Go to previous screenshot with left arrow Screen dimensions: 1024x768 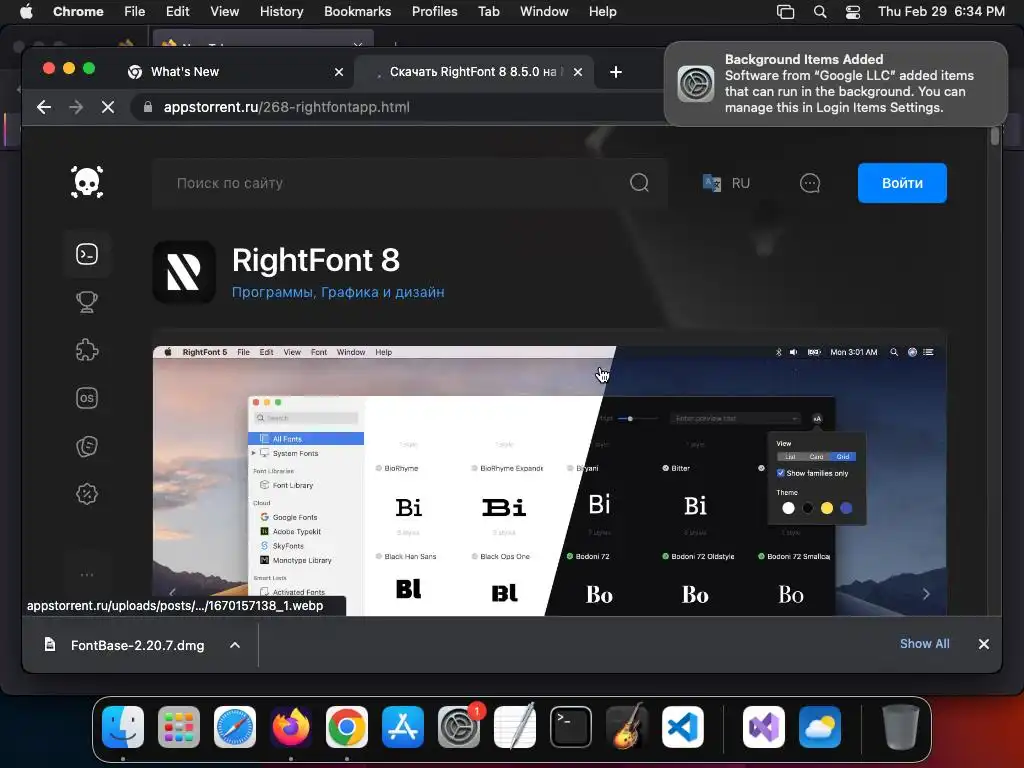(x=172, y=594)
